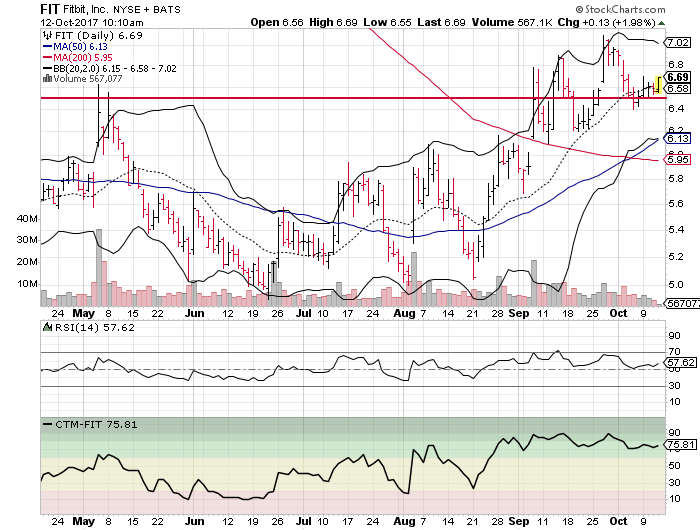Click the 'MA(200) 5.95' legend label
This screenshot has width=700, height=530.
83,58
